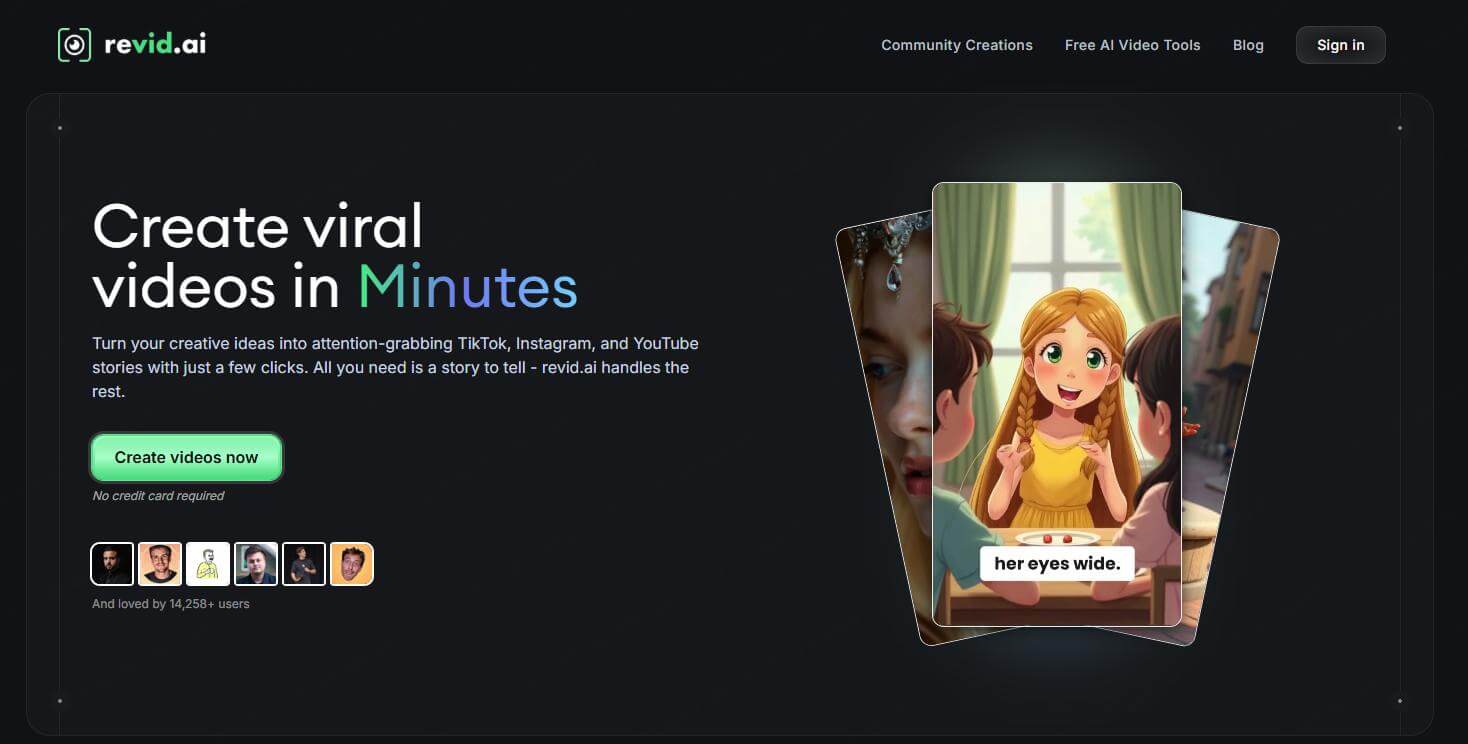Viewport: 1468px width, 744px height.
Task: Click the yellow cartoon-drawing avatar
Action: pos(208,563)
